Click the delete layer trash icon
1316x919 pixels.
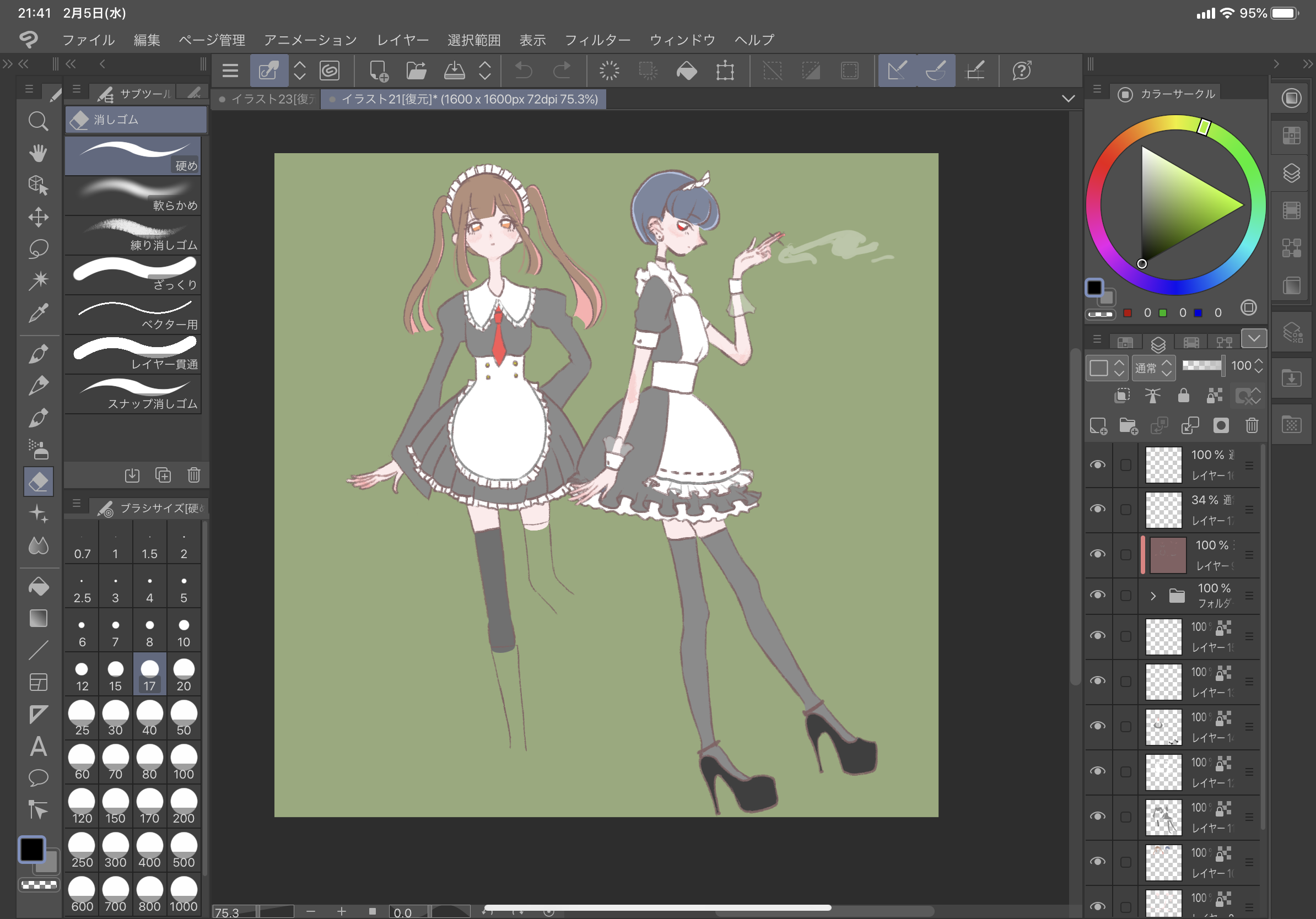1252,426
